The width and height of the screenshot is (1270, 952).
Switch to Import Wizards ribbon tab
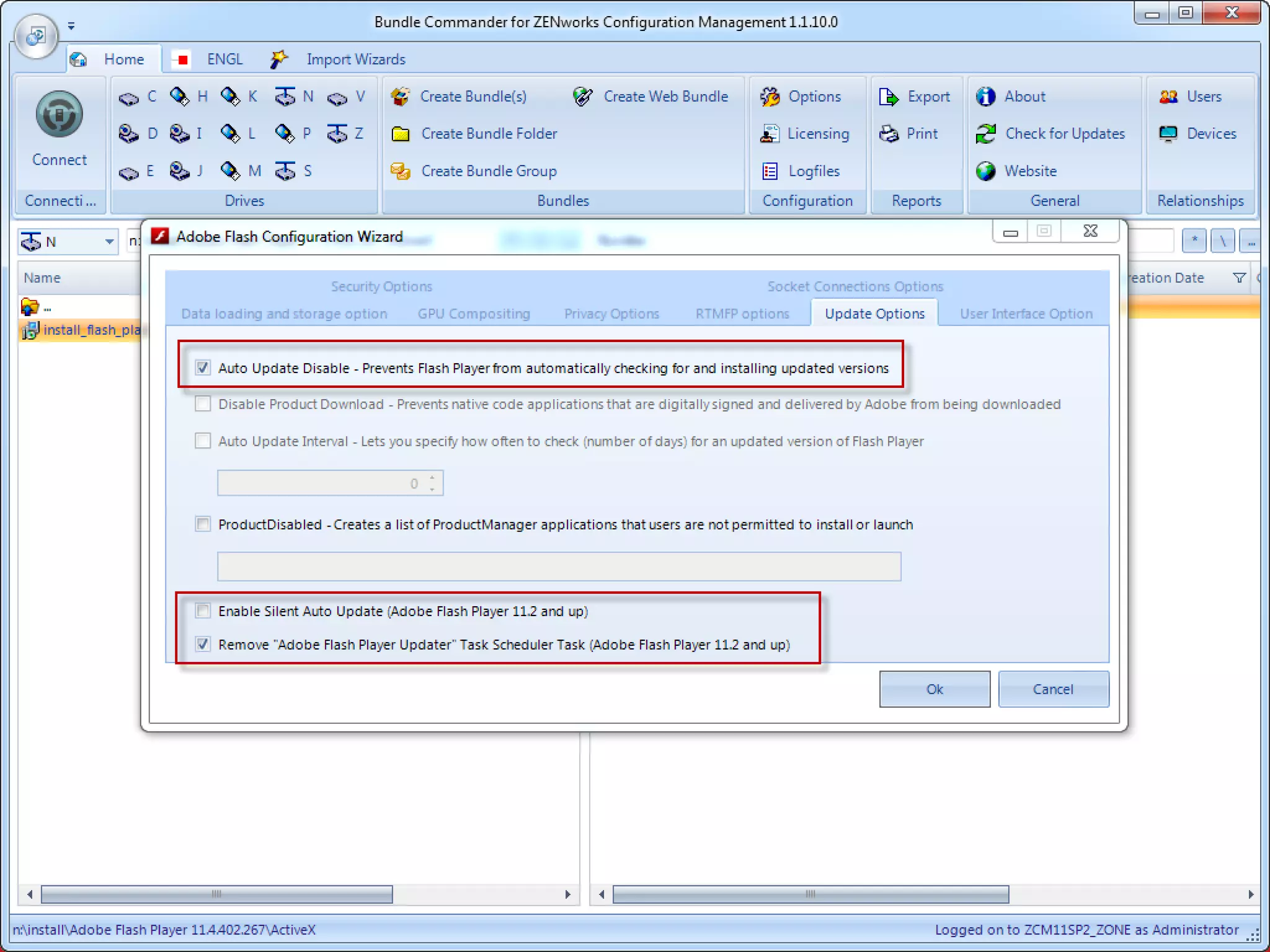point(339,59)
